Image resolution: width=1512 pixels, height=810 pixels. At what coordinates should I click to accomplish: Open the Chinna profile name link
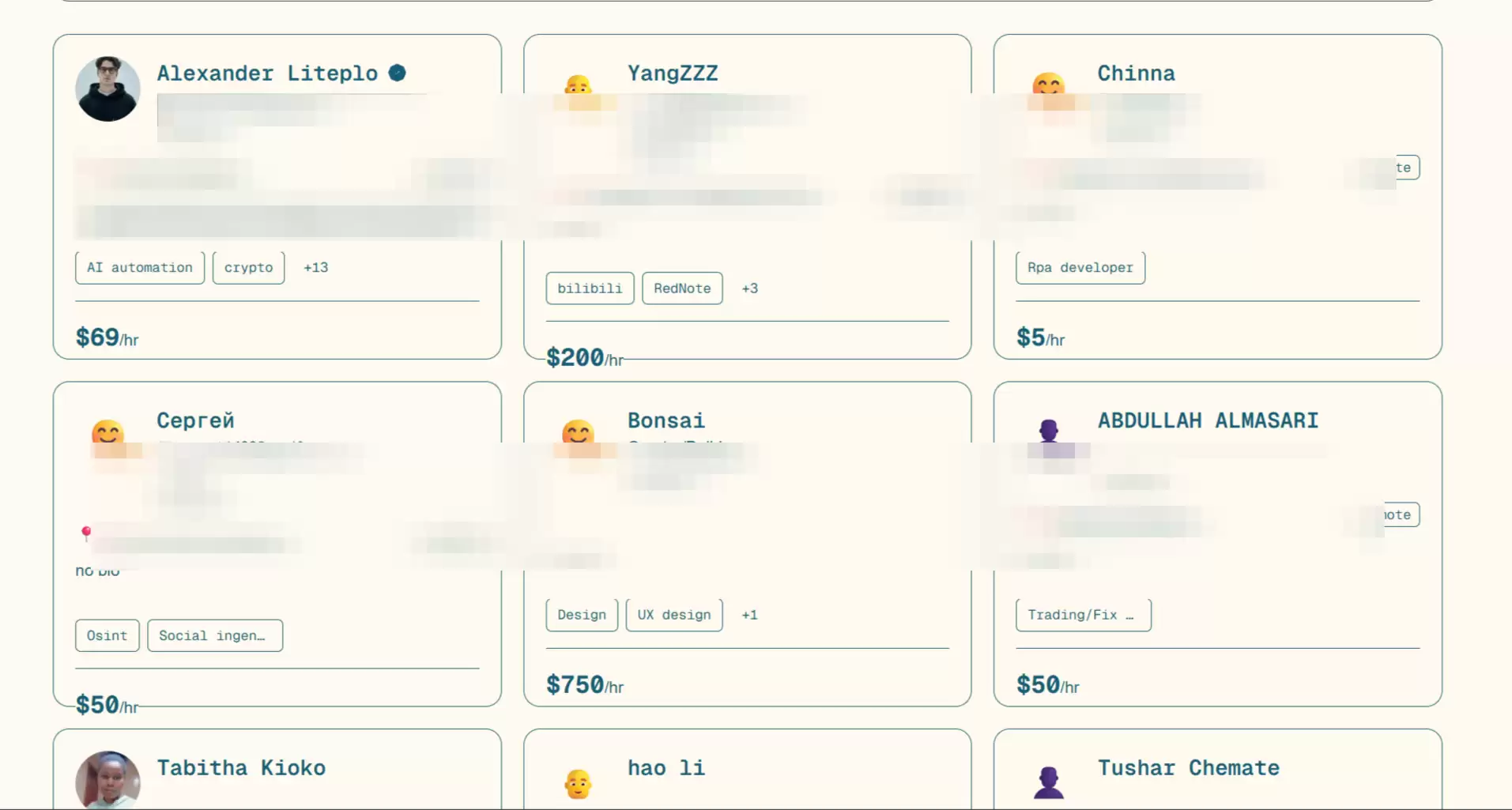tap(1136, 73)
